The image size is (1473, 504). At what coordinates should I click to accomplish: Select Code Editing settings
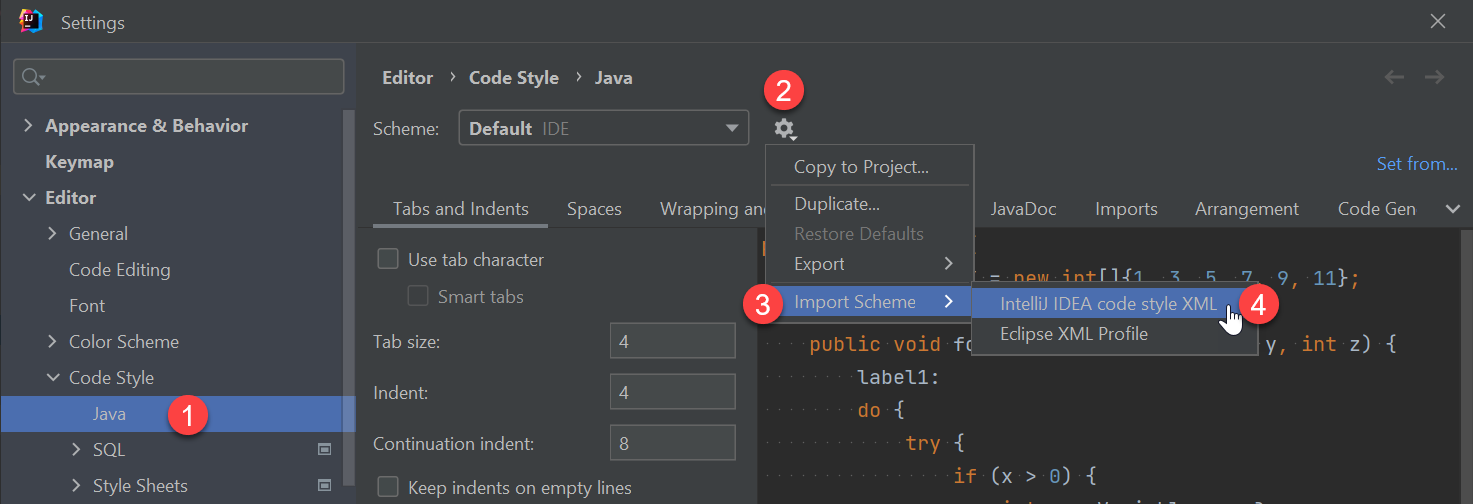pyautogui.click(x=120, y=270)
